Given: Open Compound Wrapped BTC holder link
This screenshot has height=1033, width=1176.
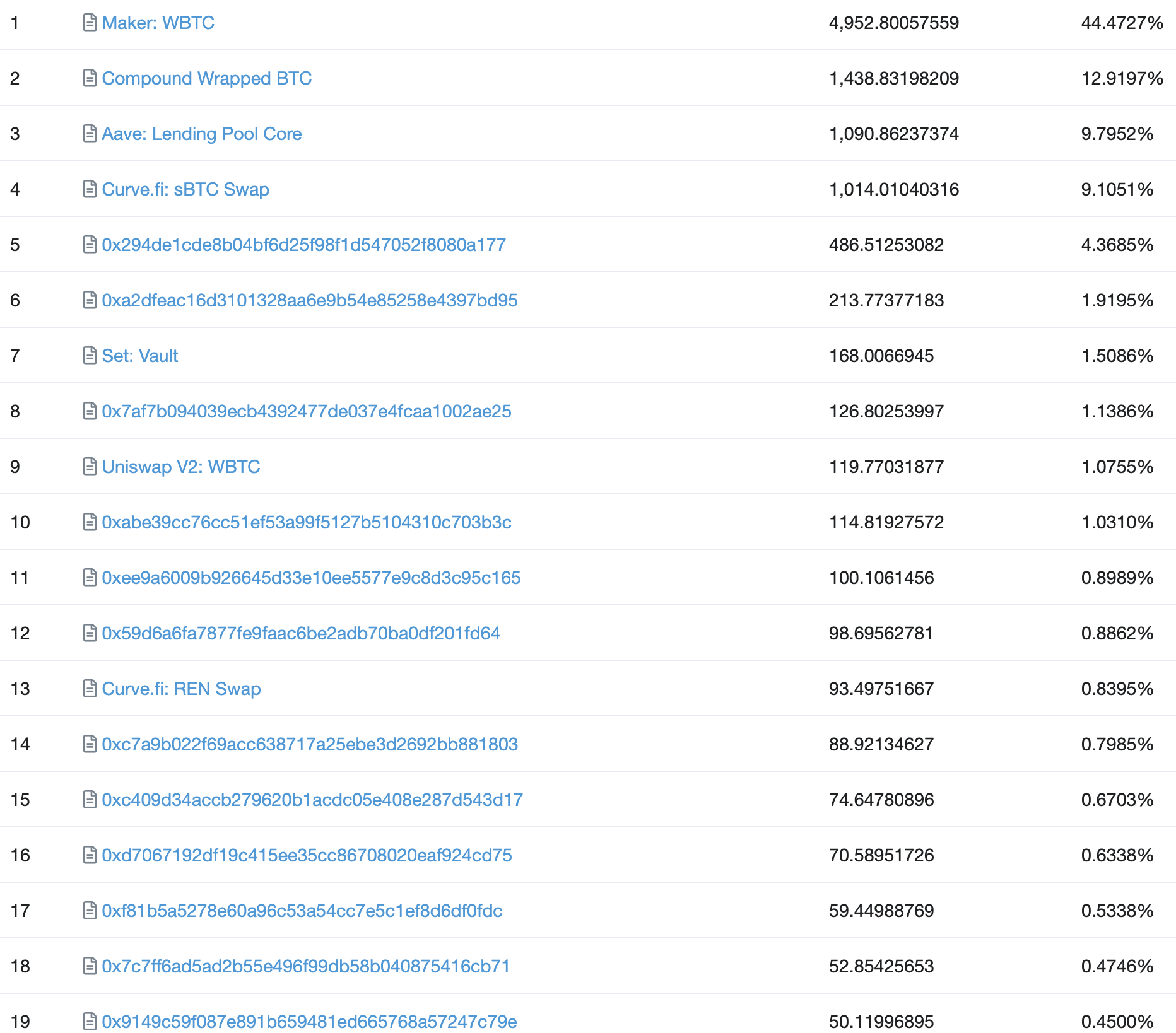Looking at the screenshot, I should [207, 78].
